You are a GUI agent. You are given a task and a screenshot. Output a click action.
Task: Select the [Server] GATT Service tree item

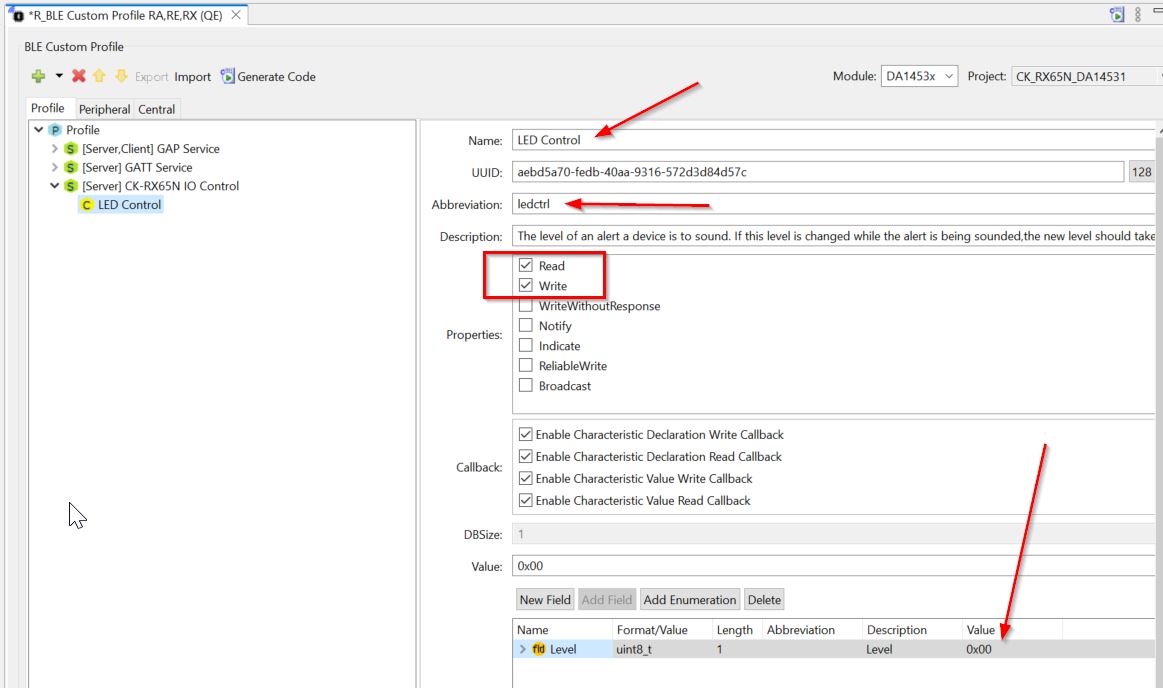click(x=137, y=168)
